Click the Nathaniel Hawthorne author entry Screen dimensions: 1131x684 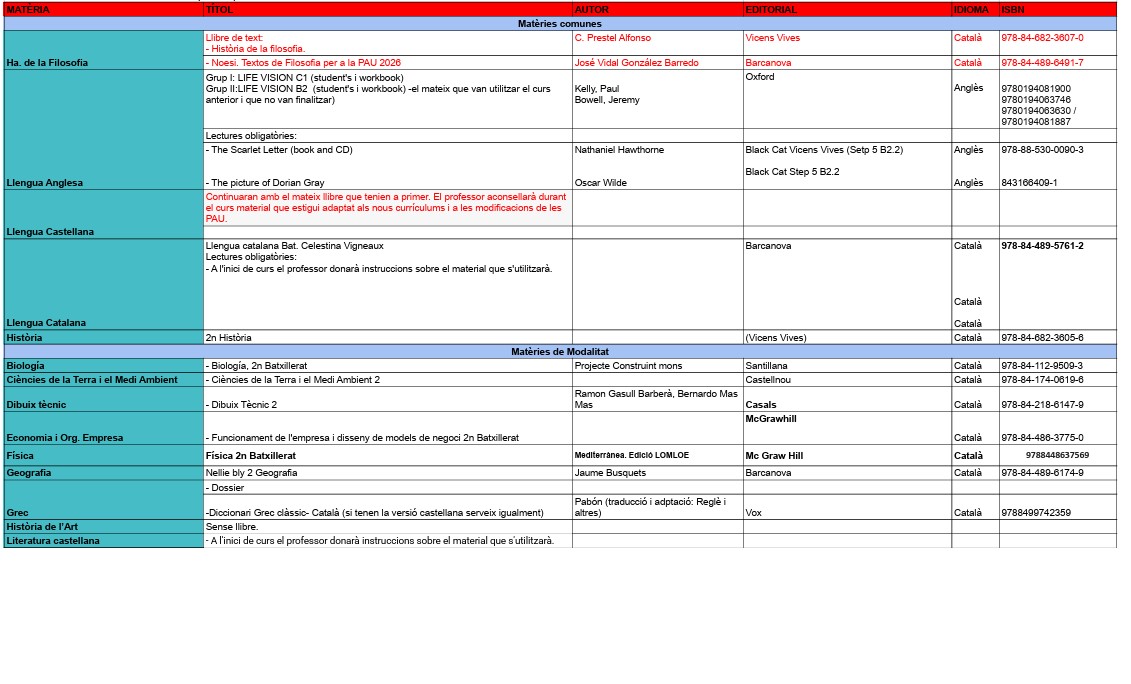(619, 150)
